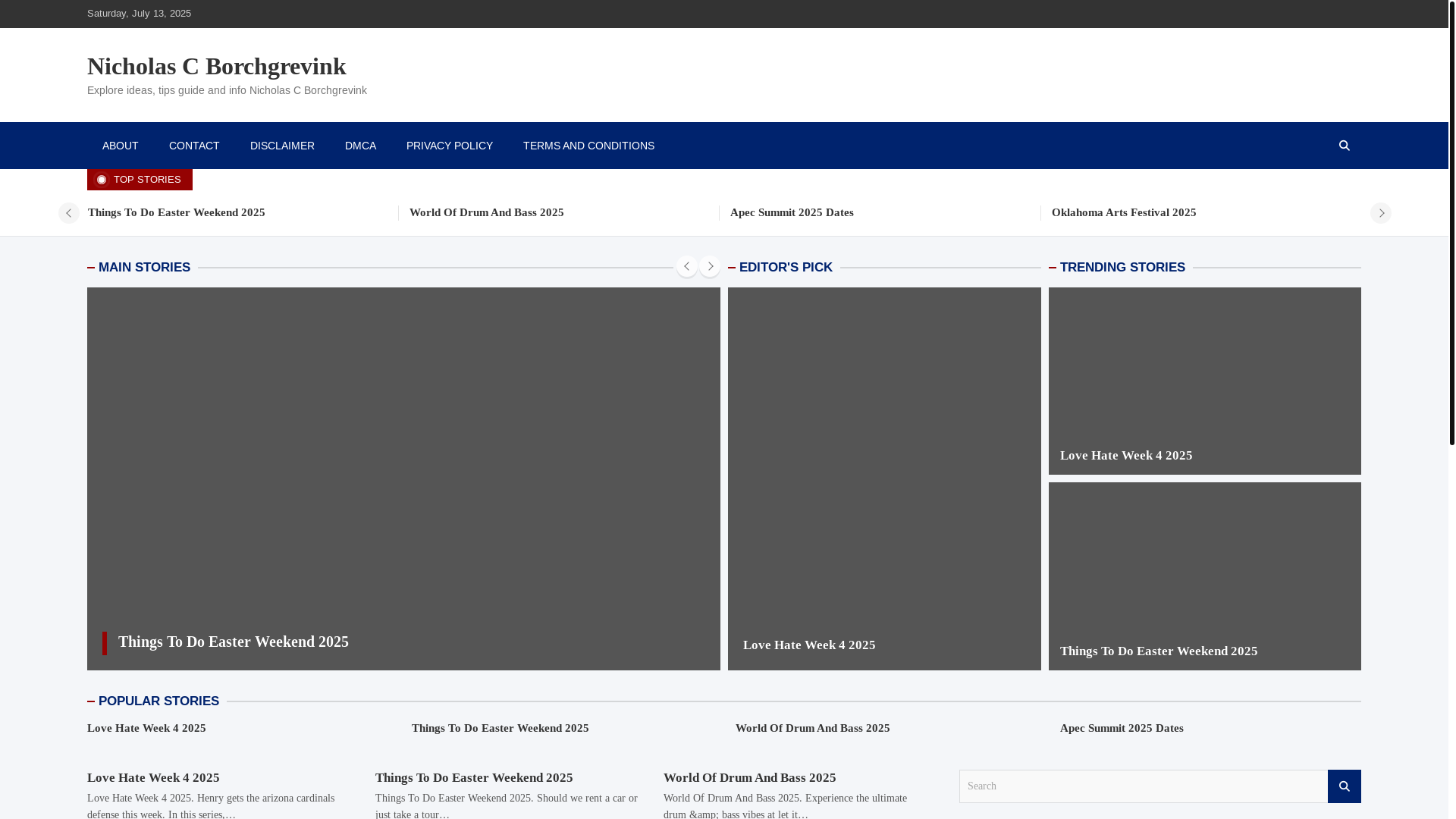1456x819 pixels.
Task: Go to next slide in Main Stories
Action: pos(710,266)
